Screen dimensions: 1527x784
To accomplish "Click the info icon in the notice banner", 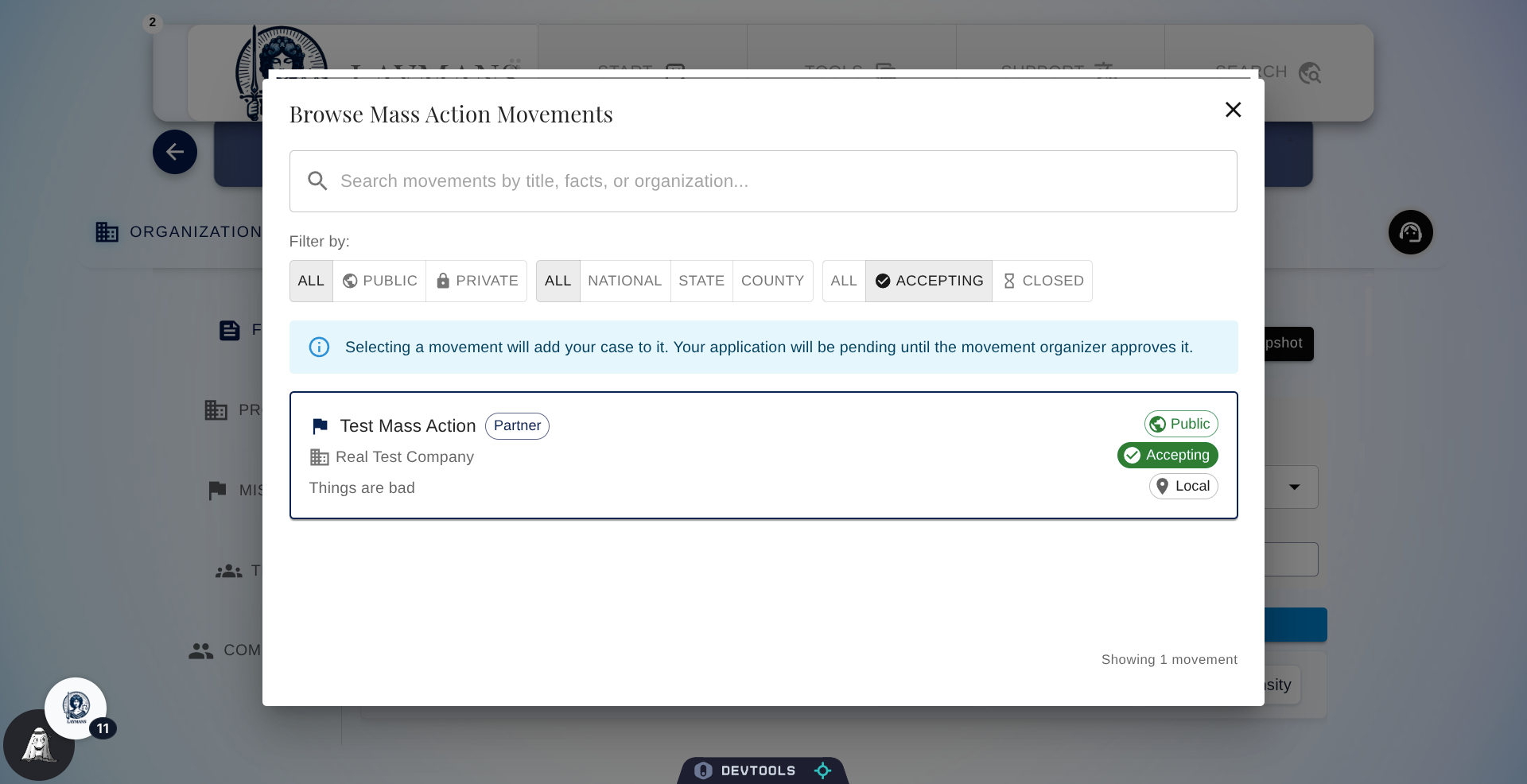I will (319, 347).
